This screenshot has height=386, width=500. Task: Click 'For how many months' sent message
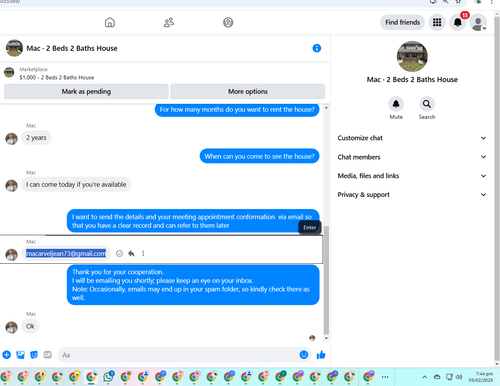click(237, 109)
